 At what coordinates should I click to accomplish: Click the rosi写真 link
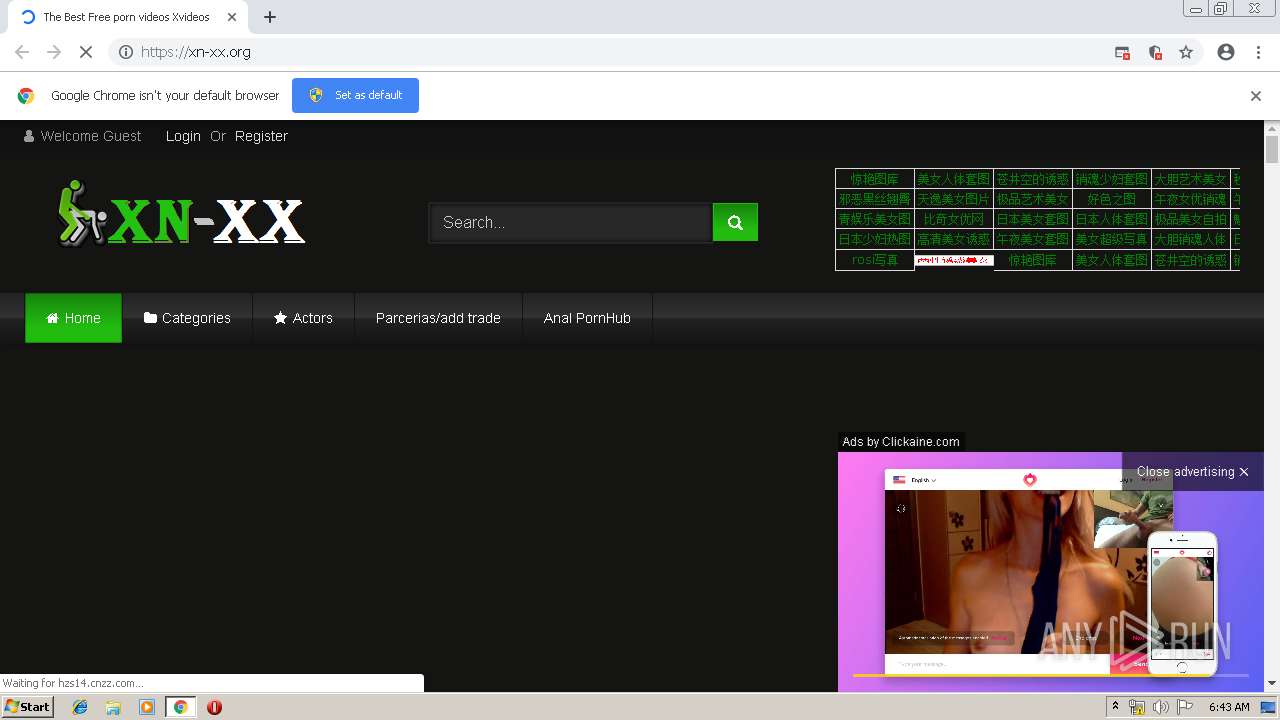point(875,260)
